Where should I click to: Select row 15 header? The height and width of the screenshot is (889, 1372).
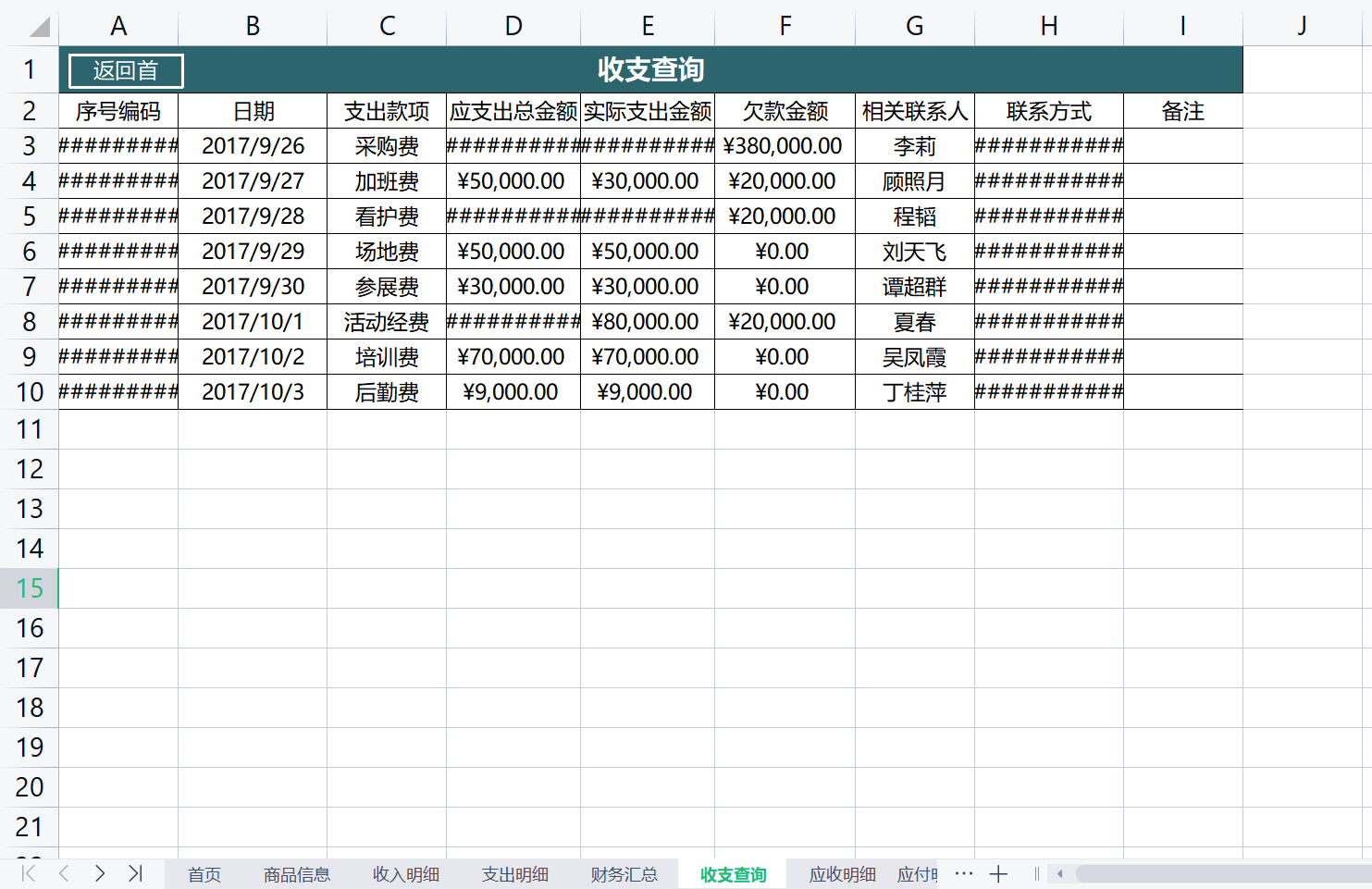coord(30,588)
